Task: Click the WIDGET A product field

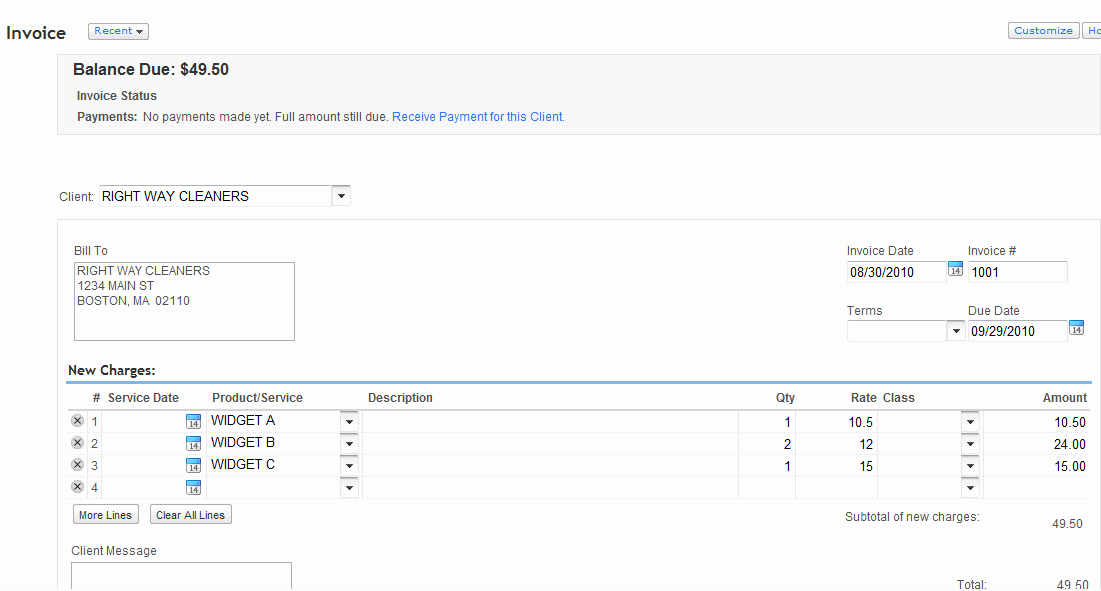Action: [x=274, y=421]
